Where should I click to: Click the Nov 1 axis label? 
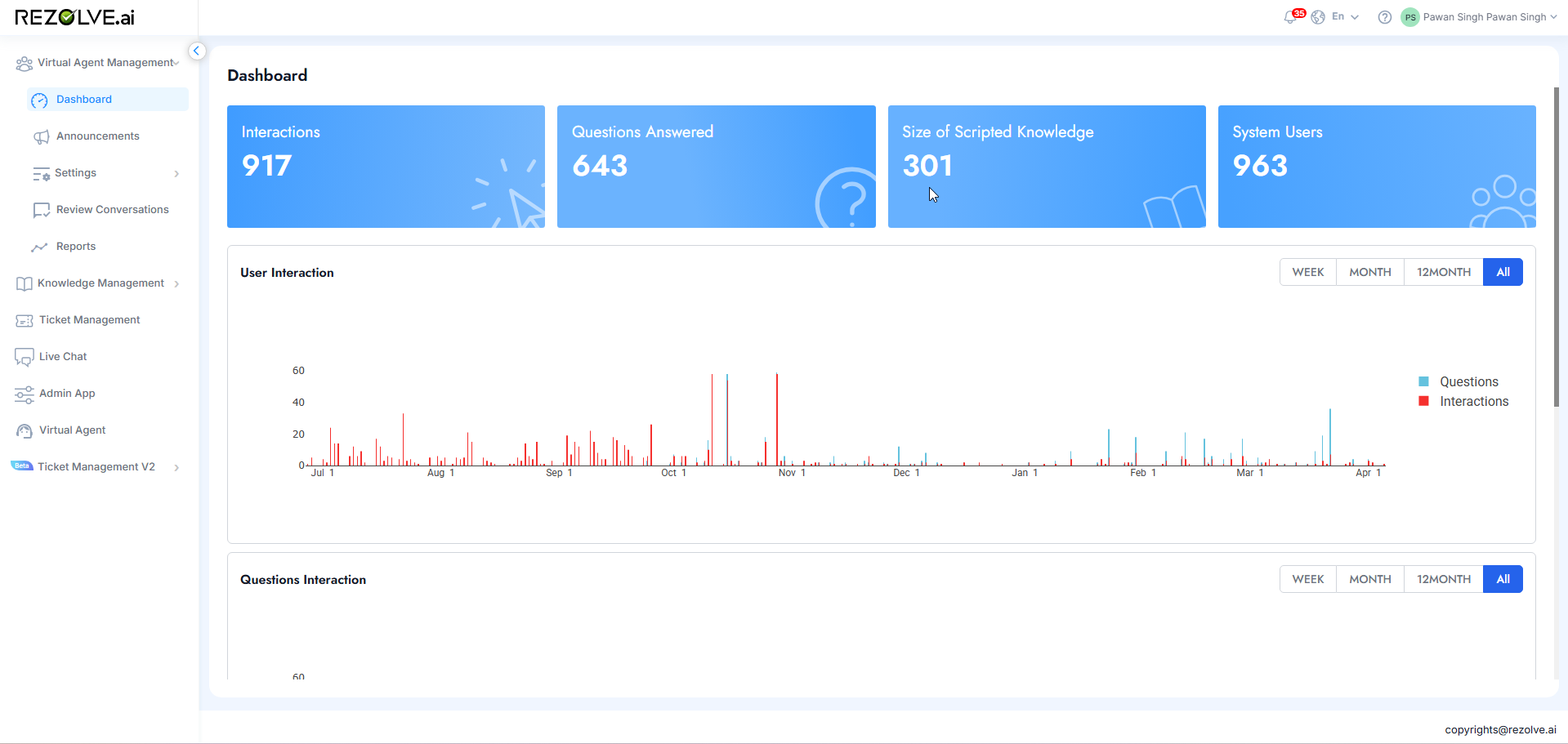pos(792,473)
